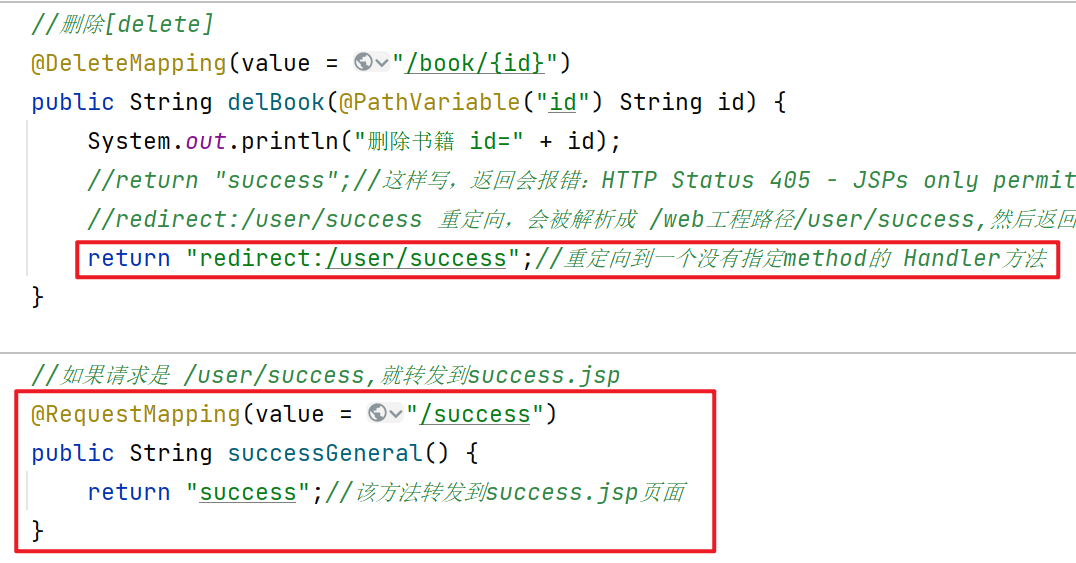
Task: Expand the dropdown chevron next to DeleteMapping globe
Action: click(x=382, y=63)
